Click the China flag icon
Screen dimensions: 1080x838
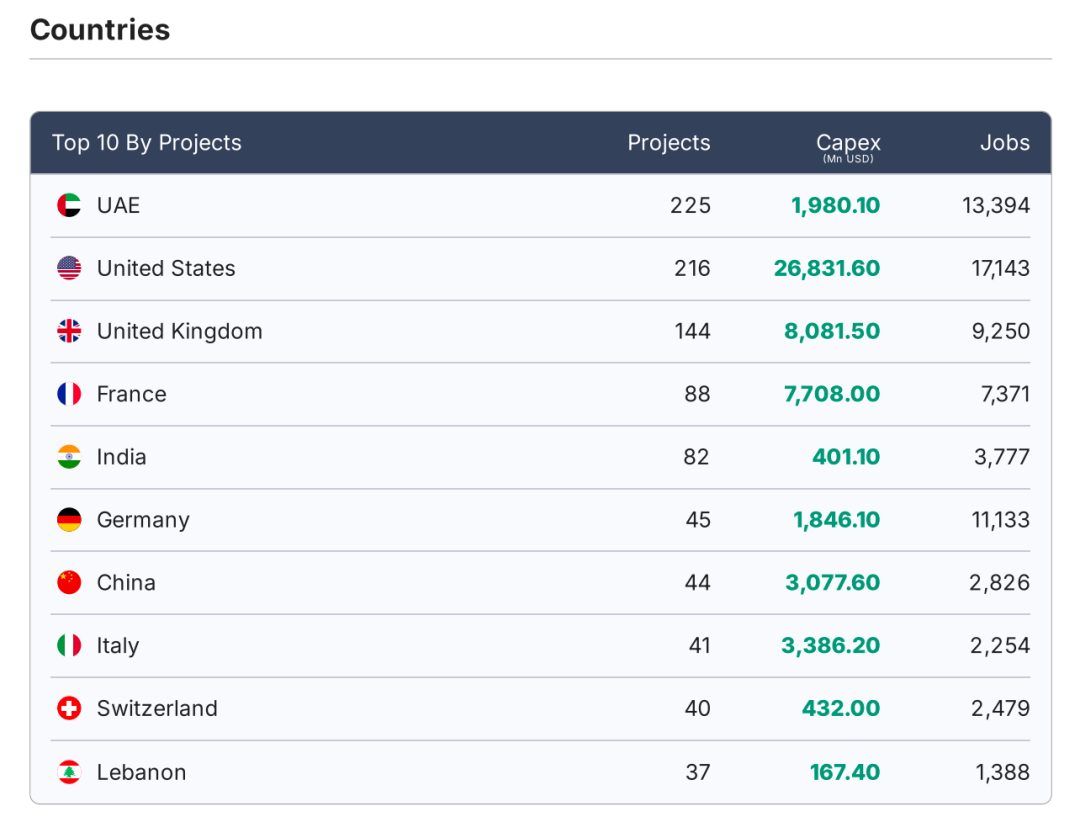coord(69,582)
